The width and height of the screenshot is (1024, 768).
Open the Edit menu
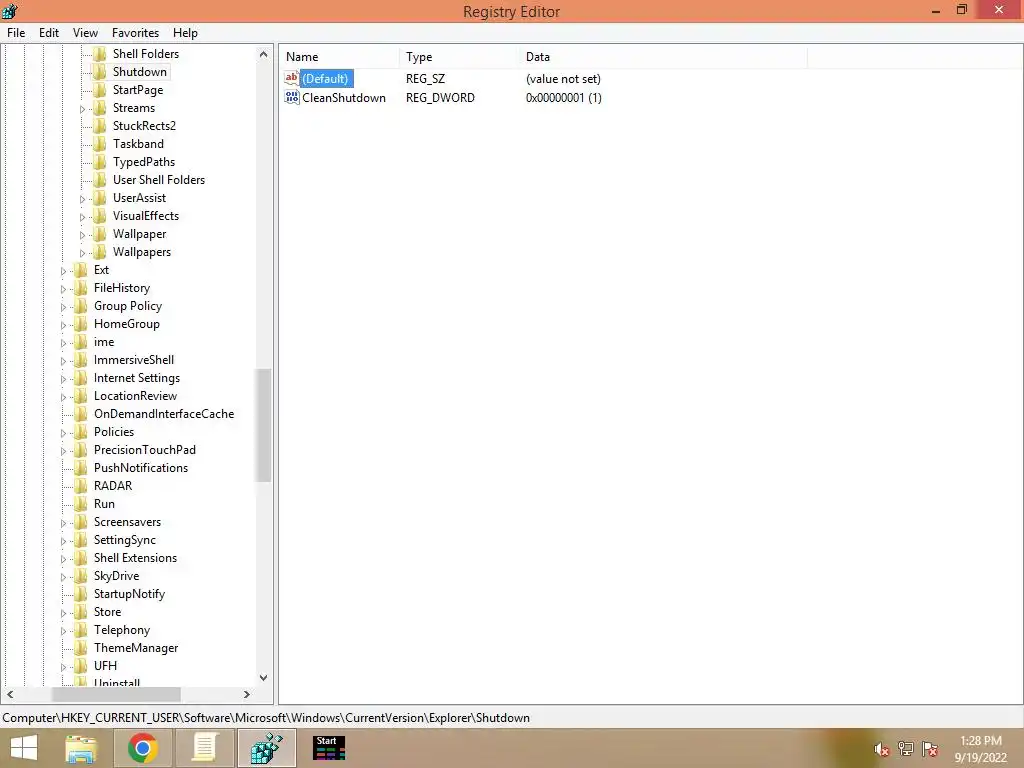(x=49, y=33)
